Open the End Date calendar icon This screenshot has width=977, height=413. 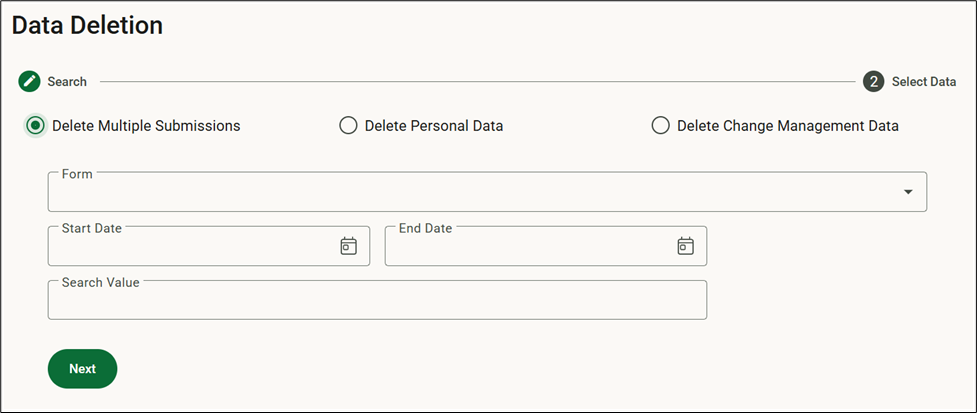685,246
